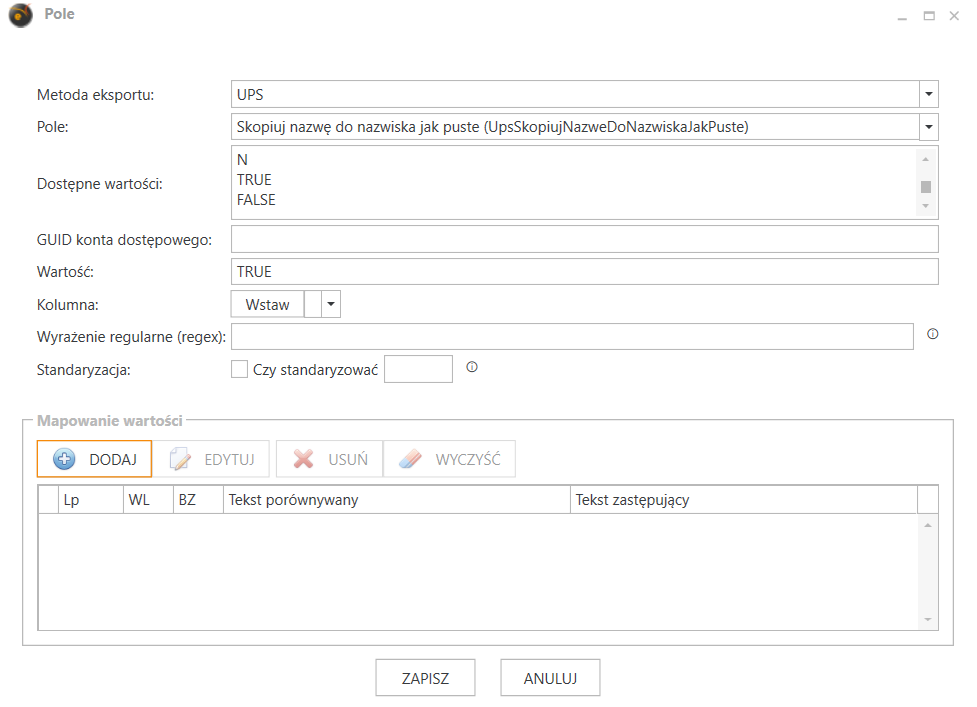The width and height of the screenshot is (977, 707).
Task: Click the info icon beside standardization field
Action: coord(472,367)
